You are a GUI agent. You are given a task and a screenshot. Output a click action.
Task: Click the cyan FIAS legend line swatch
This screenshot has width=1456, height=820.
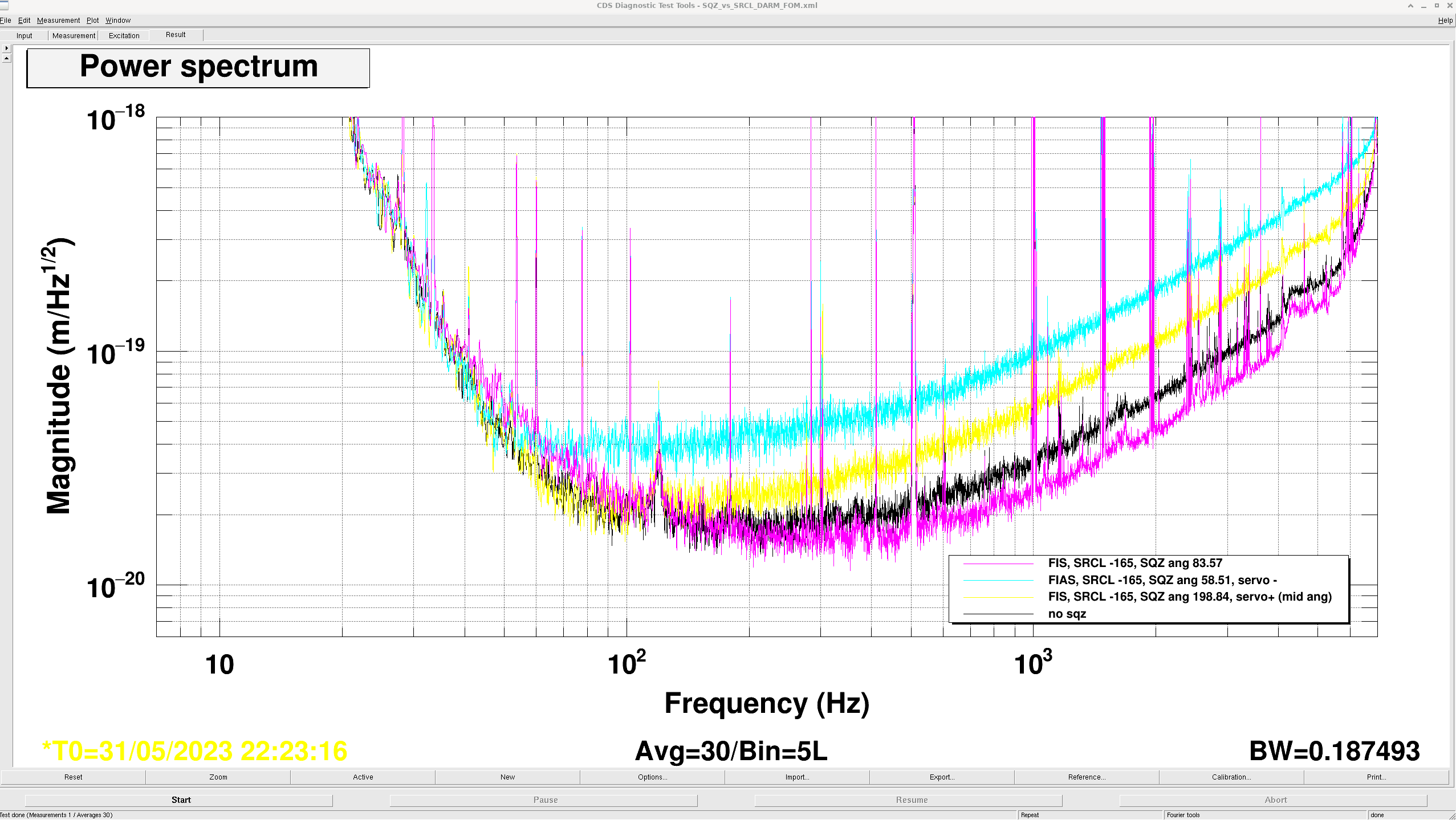[x=998, y=580]
